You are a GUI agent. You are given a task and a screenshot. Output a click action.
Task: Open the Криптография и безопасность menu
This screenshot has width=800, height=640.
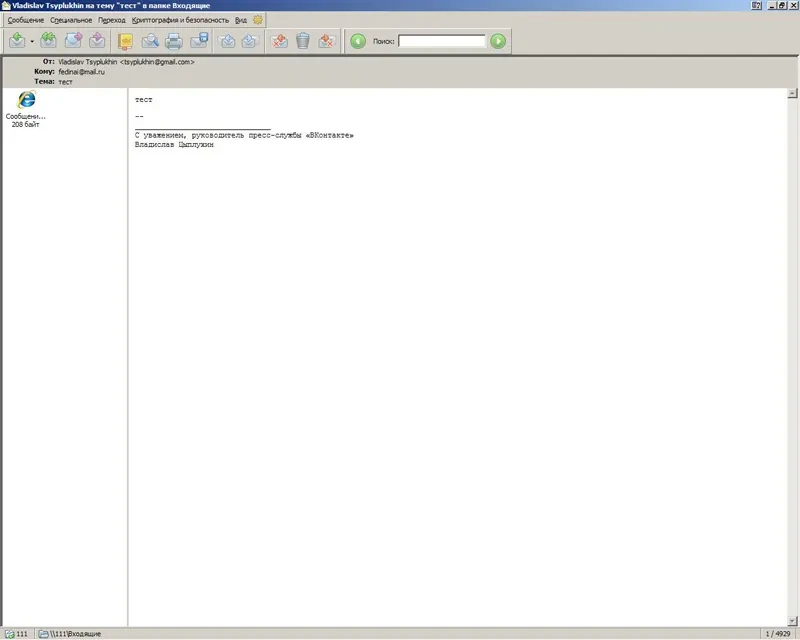[180, 20]
